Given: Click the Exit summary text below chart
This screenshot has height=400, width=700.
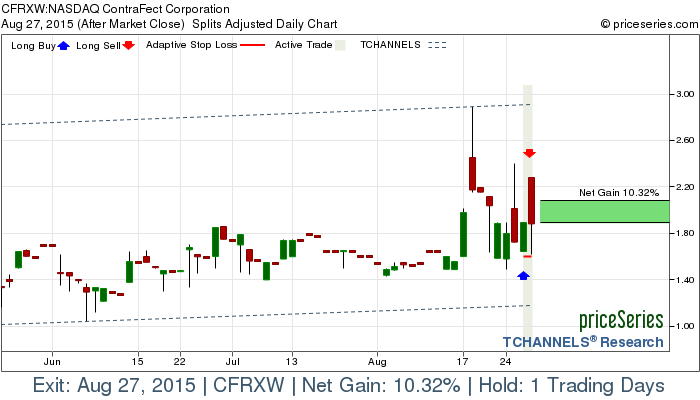Looking at the screenshot, I should (x=349, y=385).
